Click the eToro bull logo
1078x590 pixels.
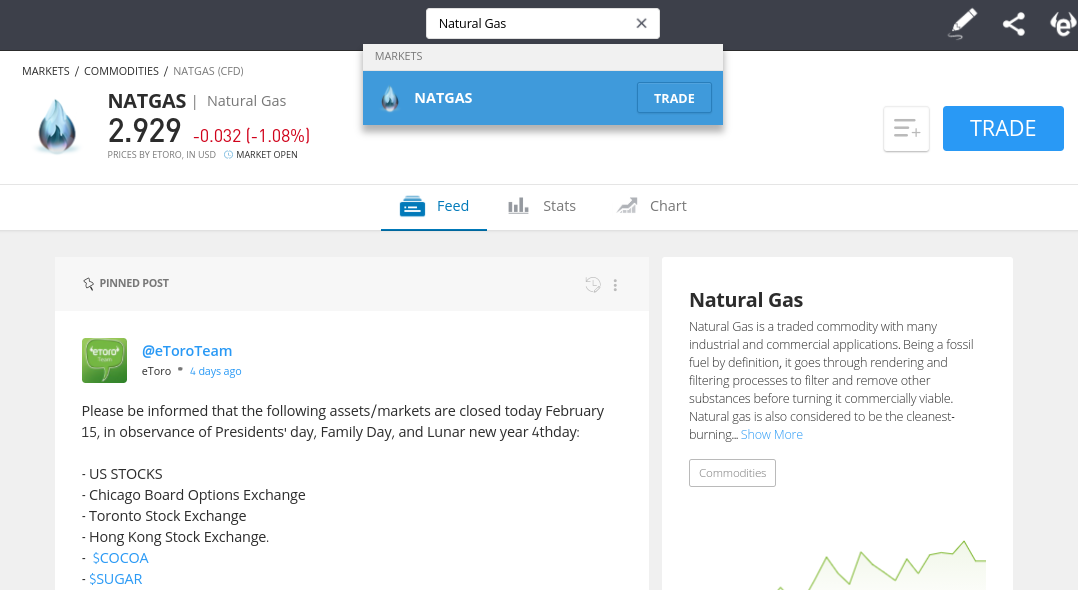click(x=1062, y=24)
